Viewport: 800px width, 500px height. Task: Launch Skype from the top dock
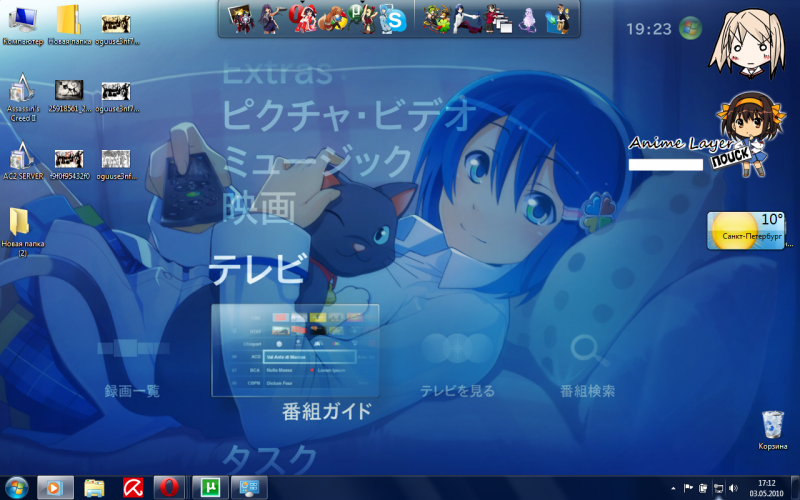[x=395, y=20]
